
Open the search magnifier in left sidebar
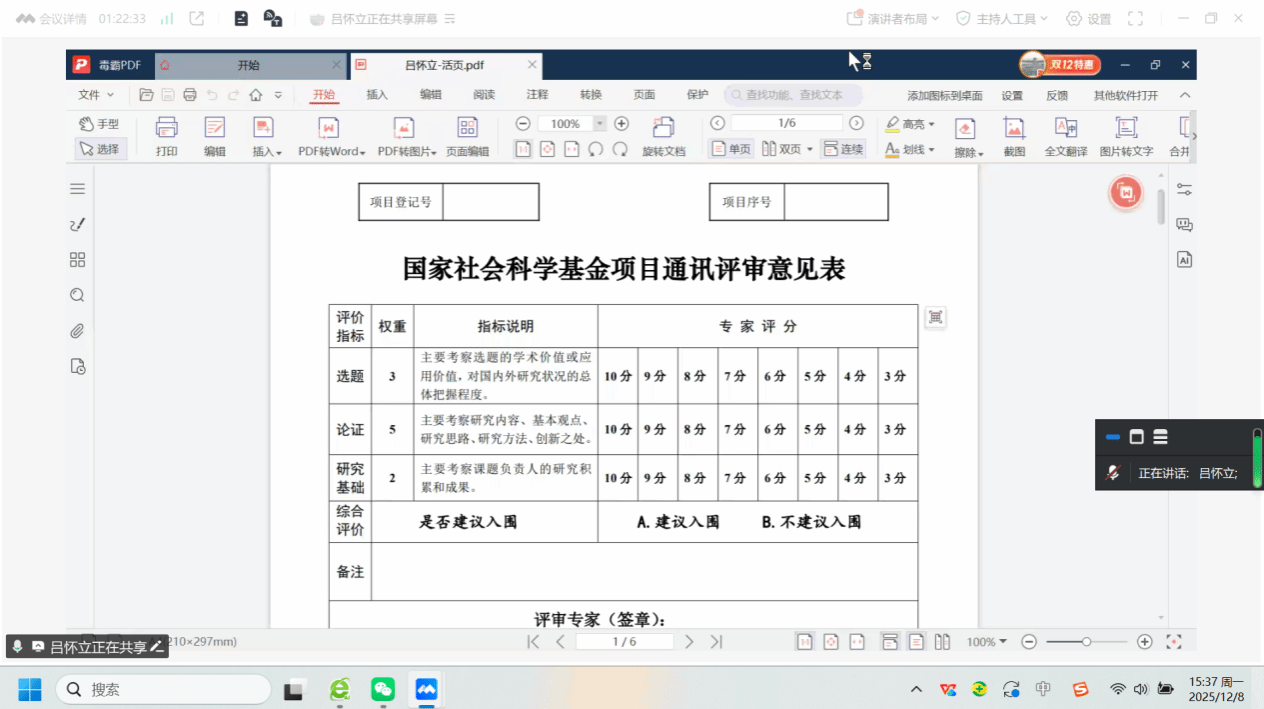tap(77, 295)
